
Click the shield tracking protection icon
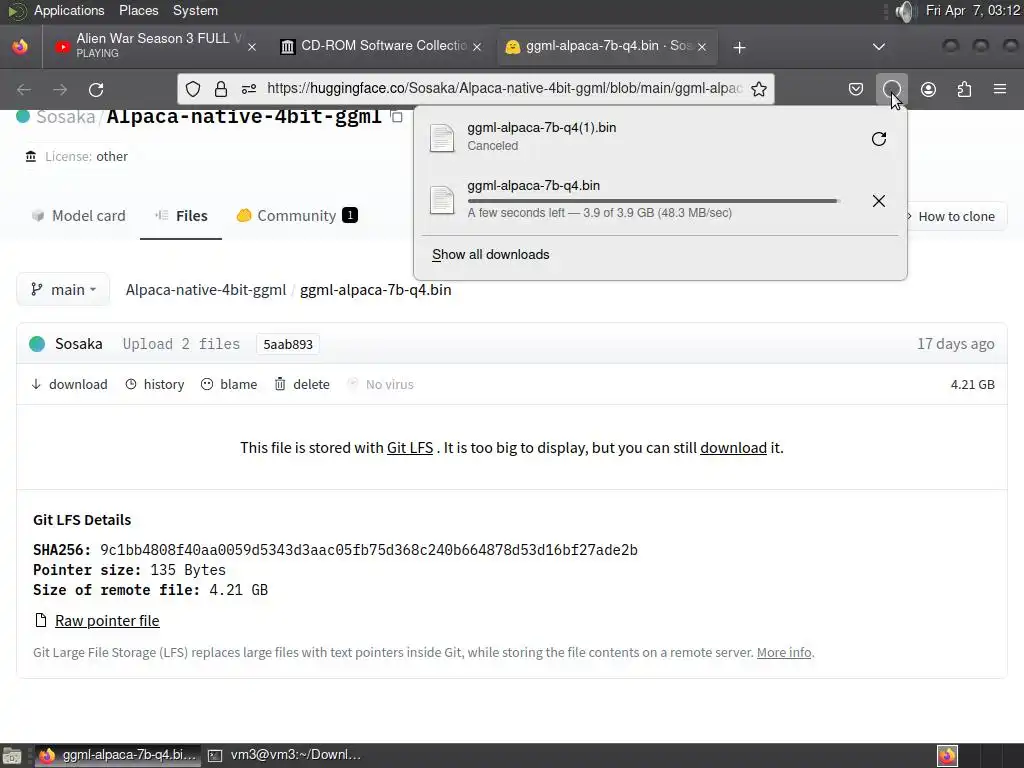[x=193, y=89]
